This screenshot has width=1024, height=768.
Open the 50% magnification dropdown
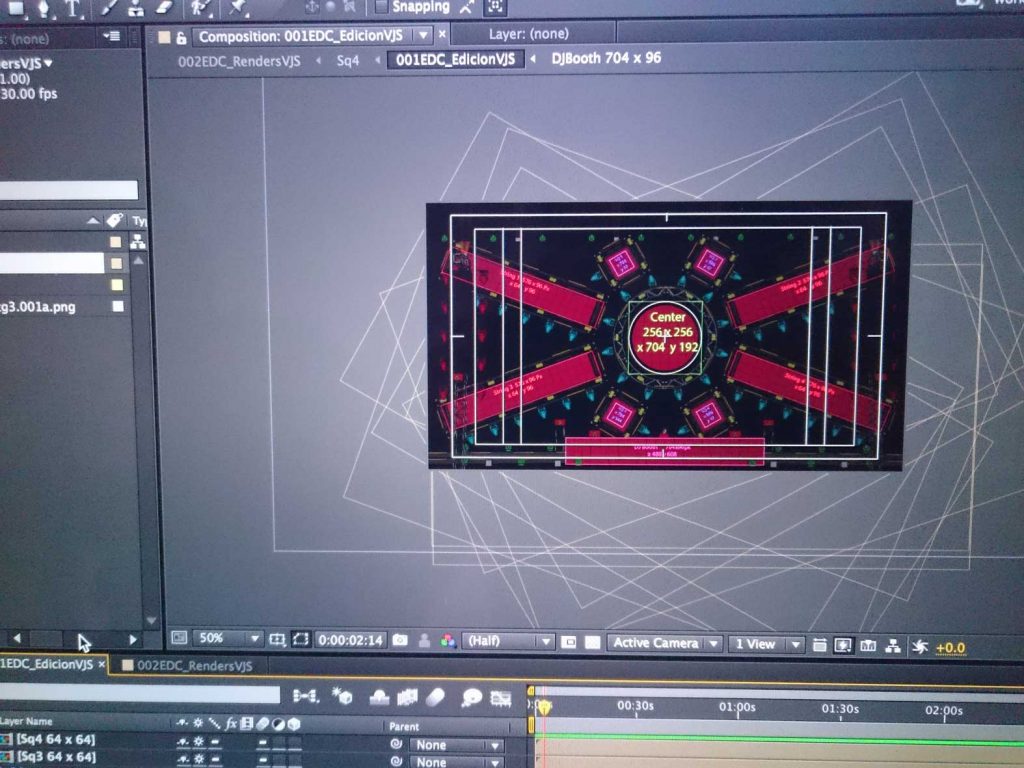coord(227,638)
